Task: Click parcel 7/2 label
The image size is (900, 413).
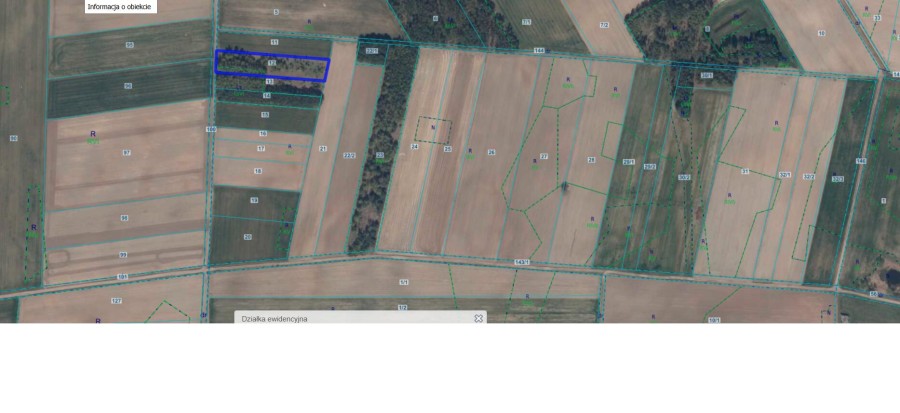Action: 602,25
